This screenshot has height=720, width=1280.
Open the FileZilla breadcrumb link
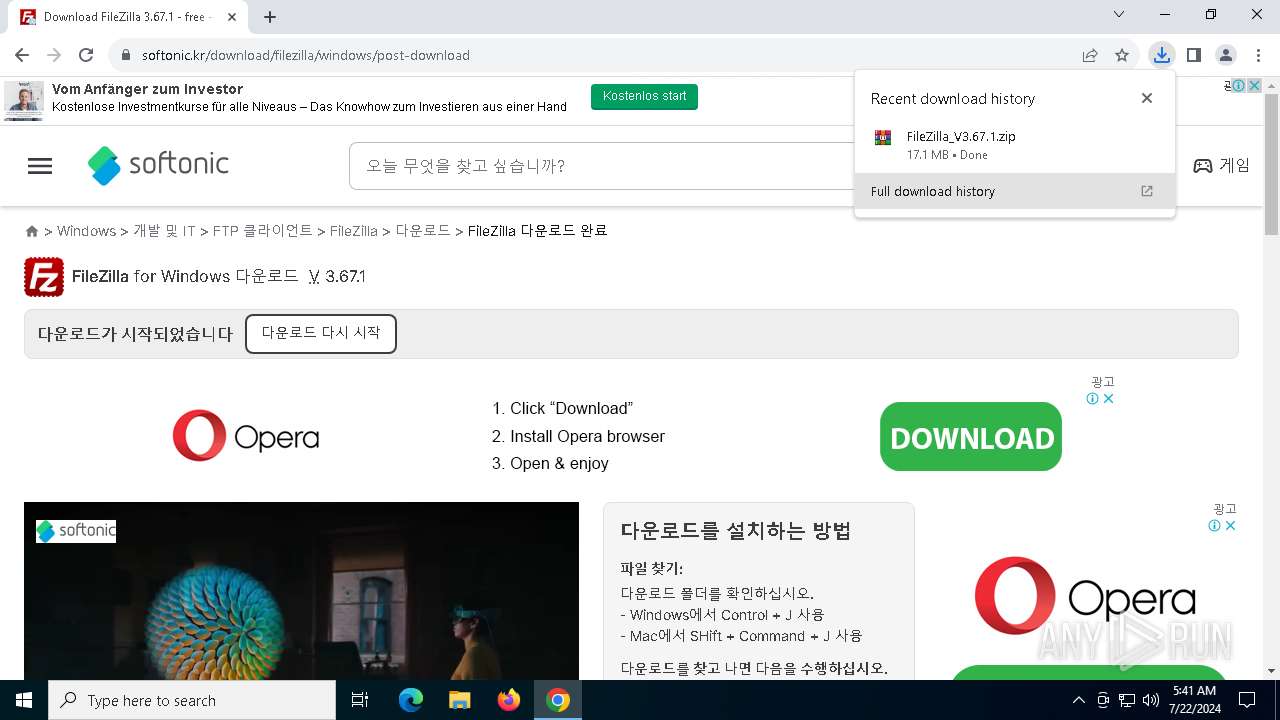[x=354, y=231]
